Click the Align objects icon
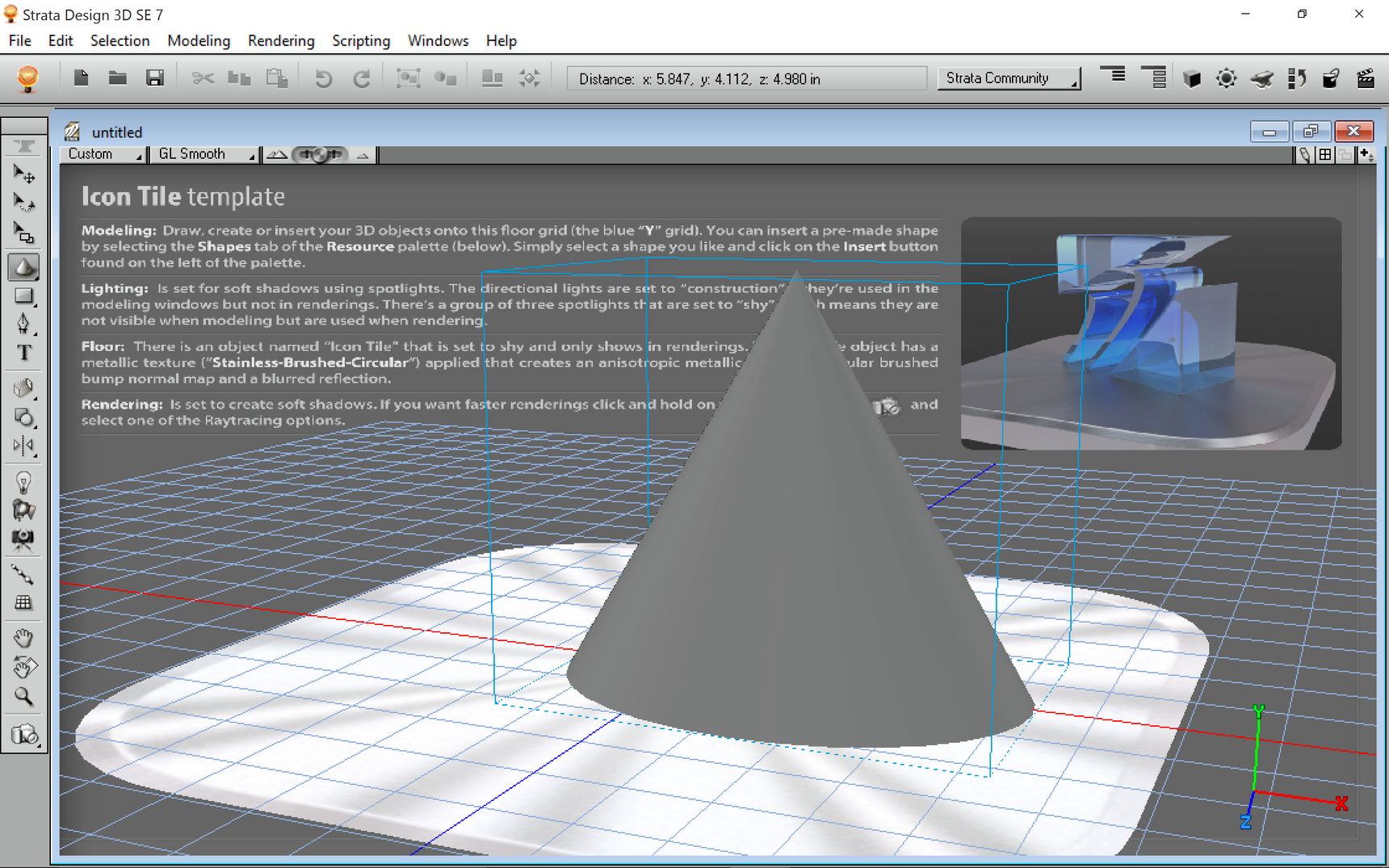This screenshot has width=1389, height=868. (x=492, y=78)
